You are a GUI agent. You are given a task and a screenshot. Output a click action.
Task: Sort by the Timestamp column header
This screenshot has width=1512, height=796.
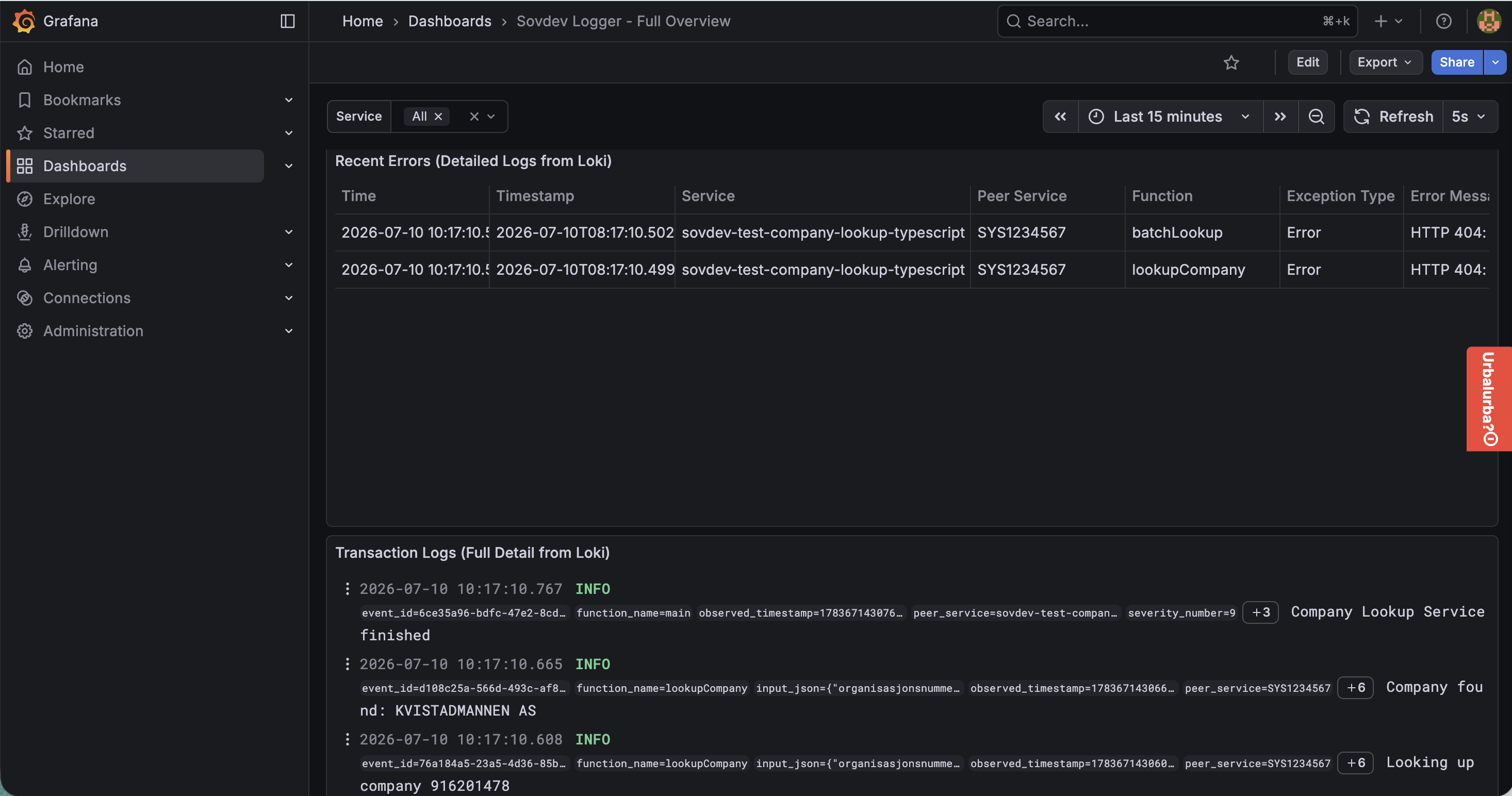click(x=535, y=196)
